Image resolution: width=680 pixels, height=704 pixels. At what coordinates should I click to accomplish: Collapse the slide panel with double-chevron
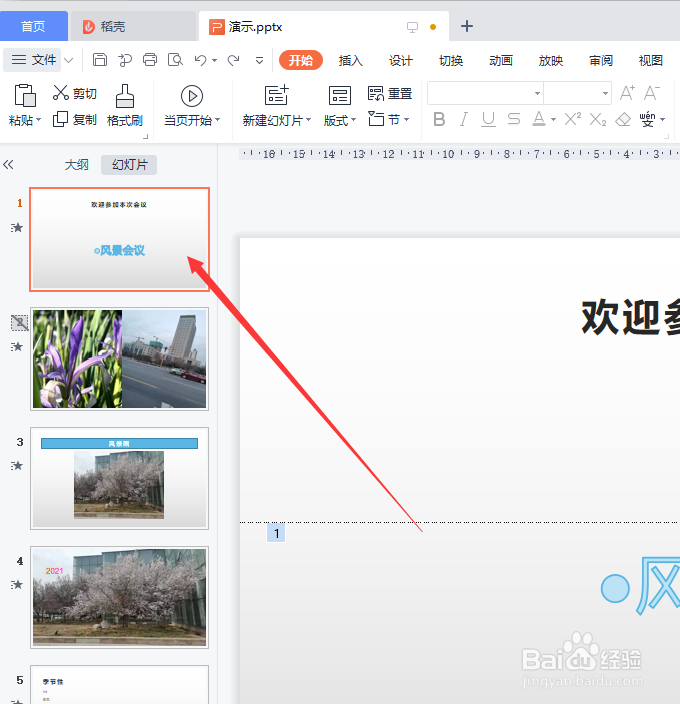(8, 165)
